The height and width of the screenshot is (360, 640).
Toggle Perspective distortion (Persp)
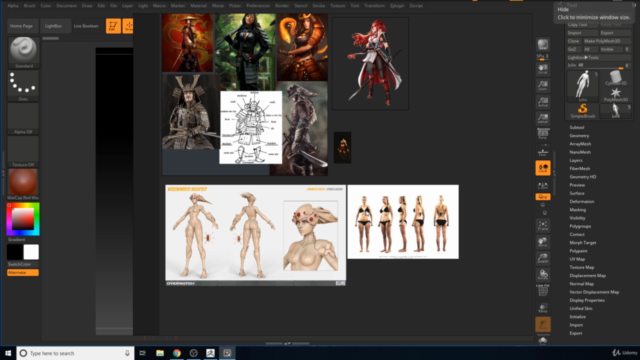click(543, 134)
